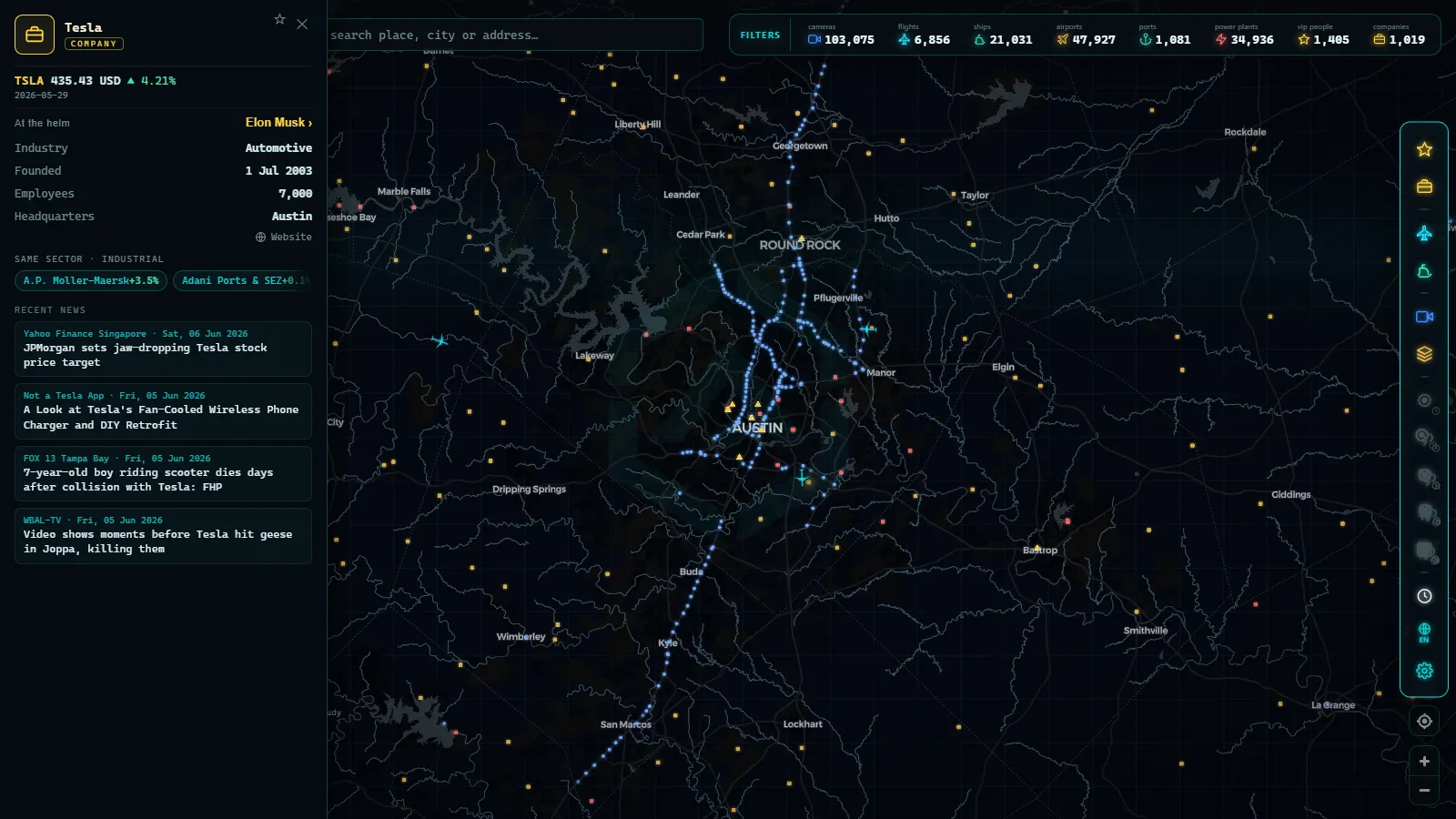Open the WBAL-TV geese in Joppa article
The width and height of the screenshot is (1456, 819).
pos(163,535)
